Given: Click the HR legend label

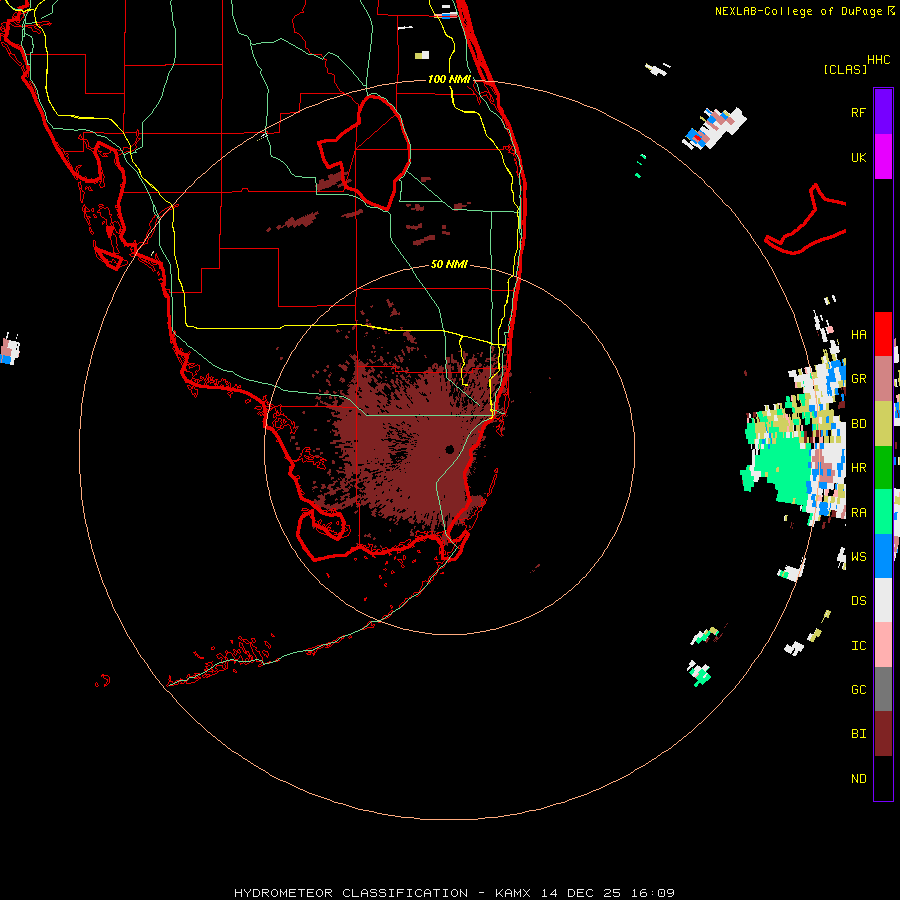Looking at the screenshot, I should pos(858,468).
